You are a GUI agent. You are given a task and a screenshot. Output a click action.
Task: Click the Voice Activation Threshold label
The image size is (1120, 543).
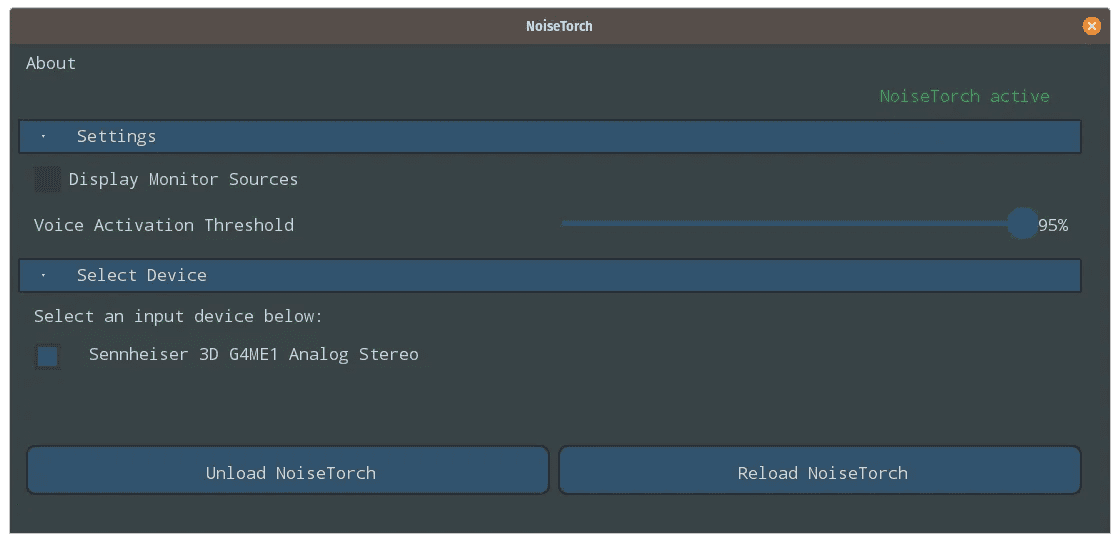tap(164, 225)
